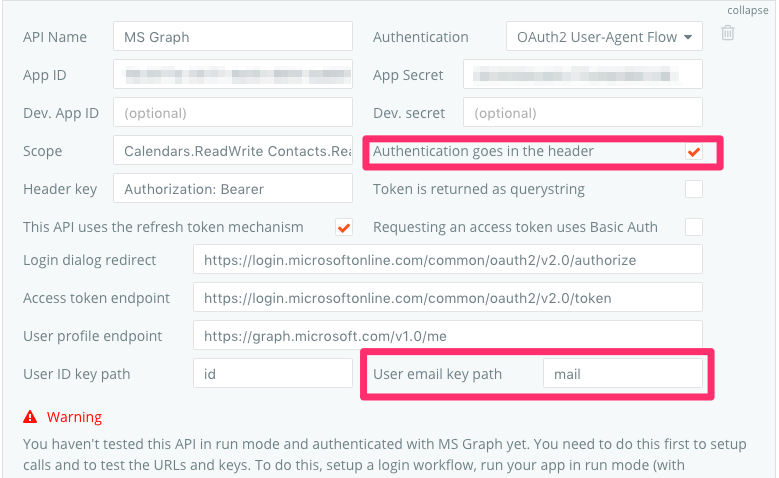This screenshot has width=779, height=478.
Task: Delete this API with the trash icon
Action: 728,33
